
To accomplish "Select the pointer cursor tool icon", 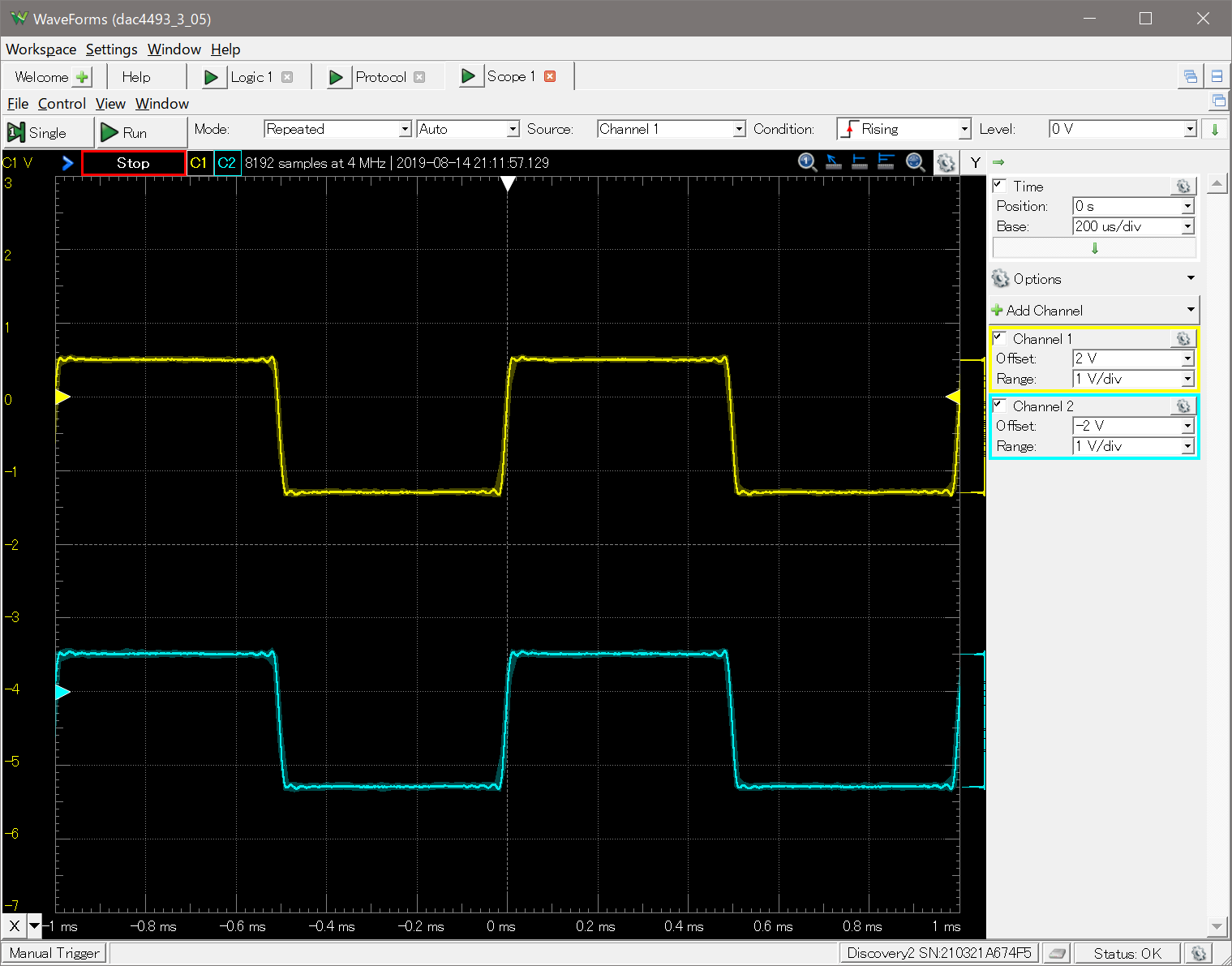I will point(833,162).
